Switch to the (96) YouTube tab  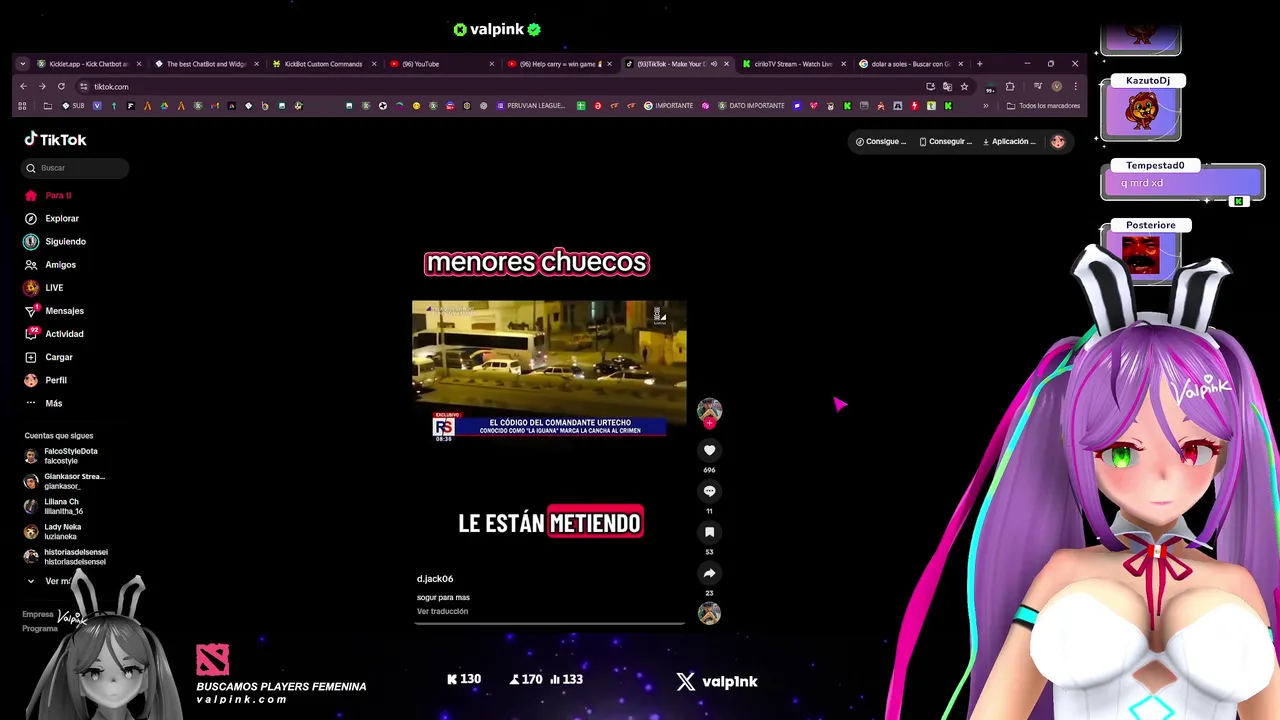[x=440, y=64]
